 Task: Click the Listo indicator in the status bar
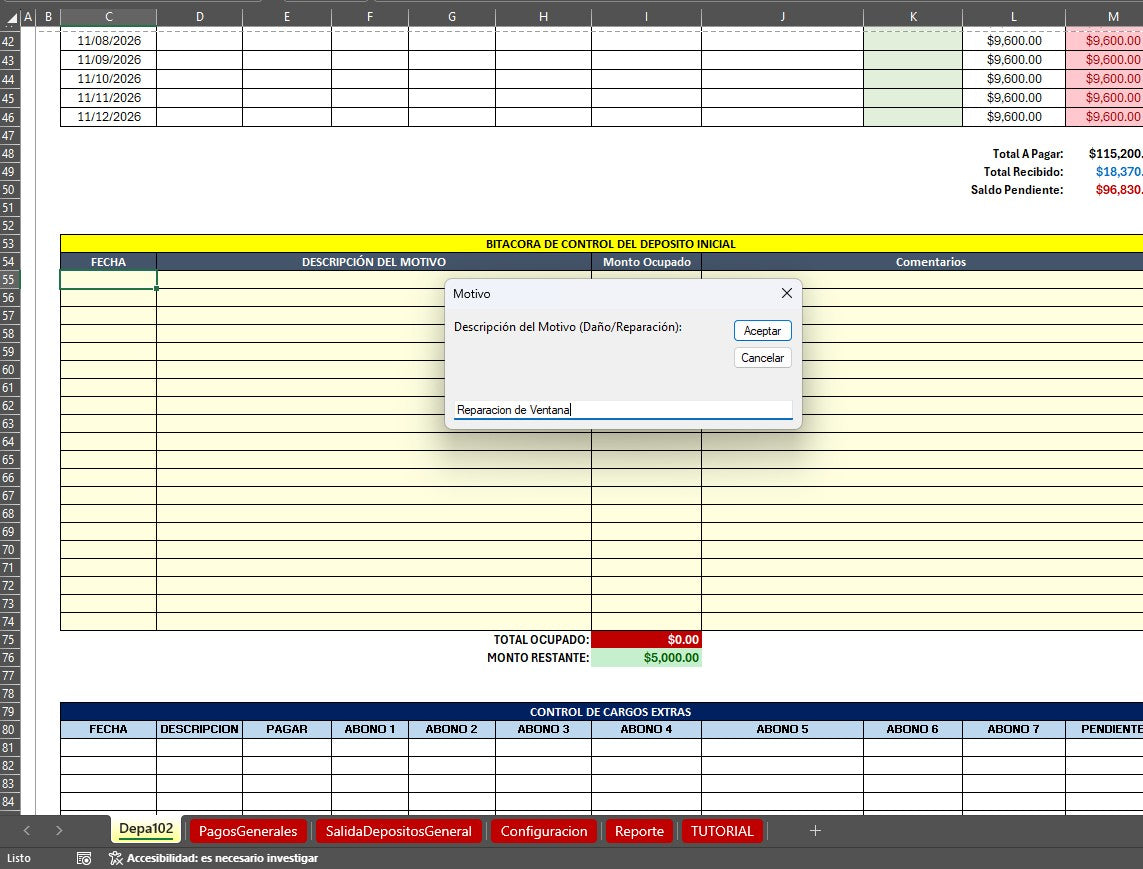[22, 858]
